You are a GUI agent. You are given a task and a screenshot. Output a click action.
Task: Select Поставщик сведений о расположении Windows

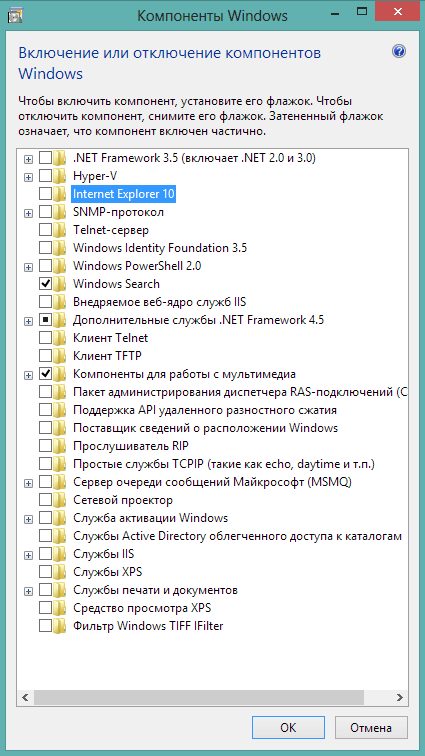coord(206,428)
